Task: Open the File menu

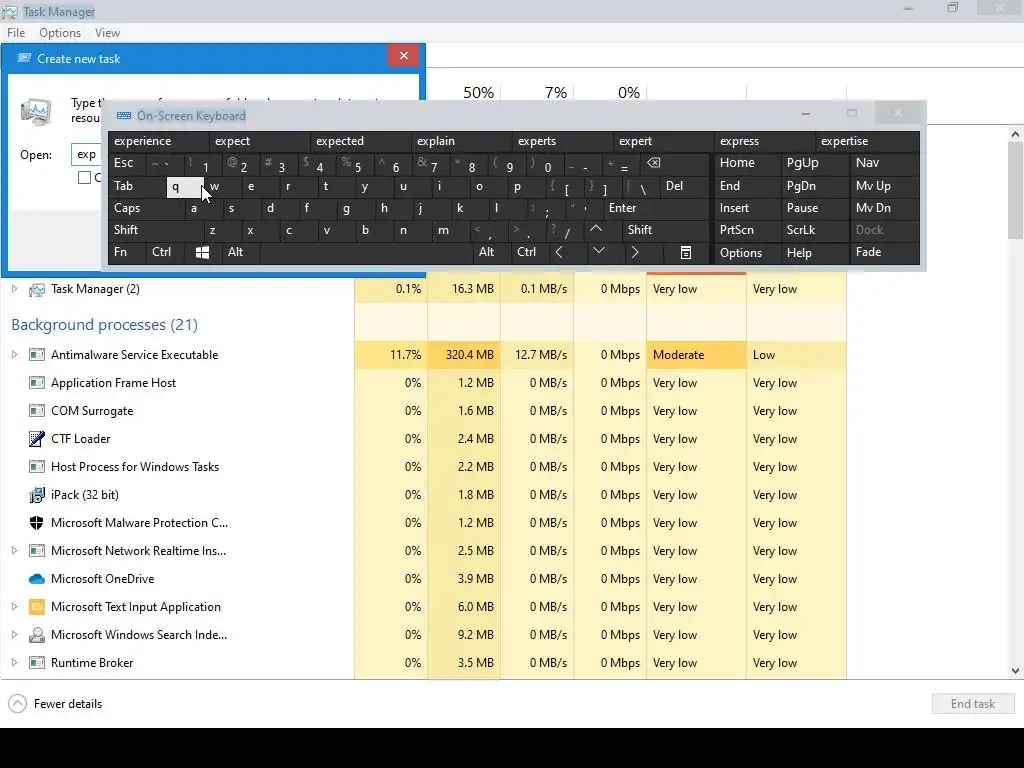Action: click(x=16, y=33)
